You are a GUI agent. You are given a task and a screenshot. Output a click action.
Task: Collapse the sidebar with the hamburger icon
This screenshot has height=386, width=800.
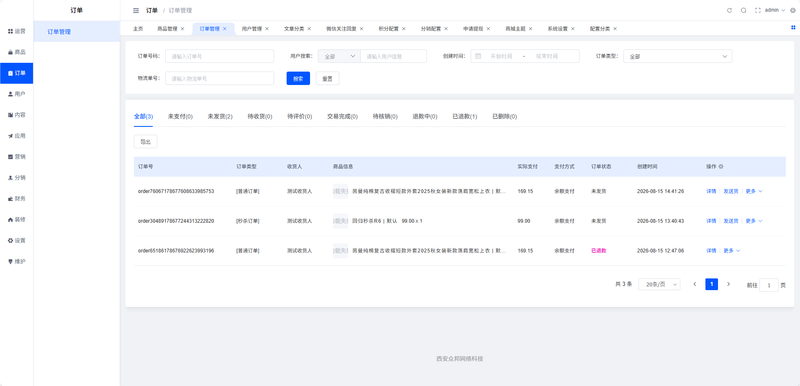136,10
